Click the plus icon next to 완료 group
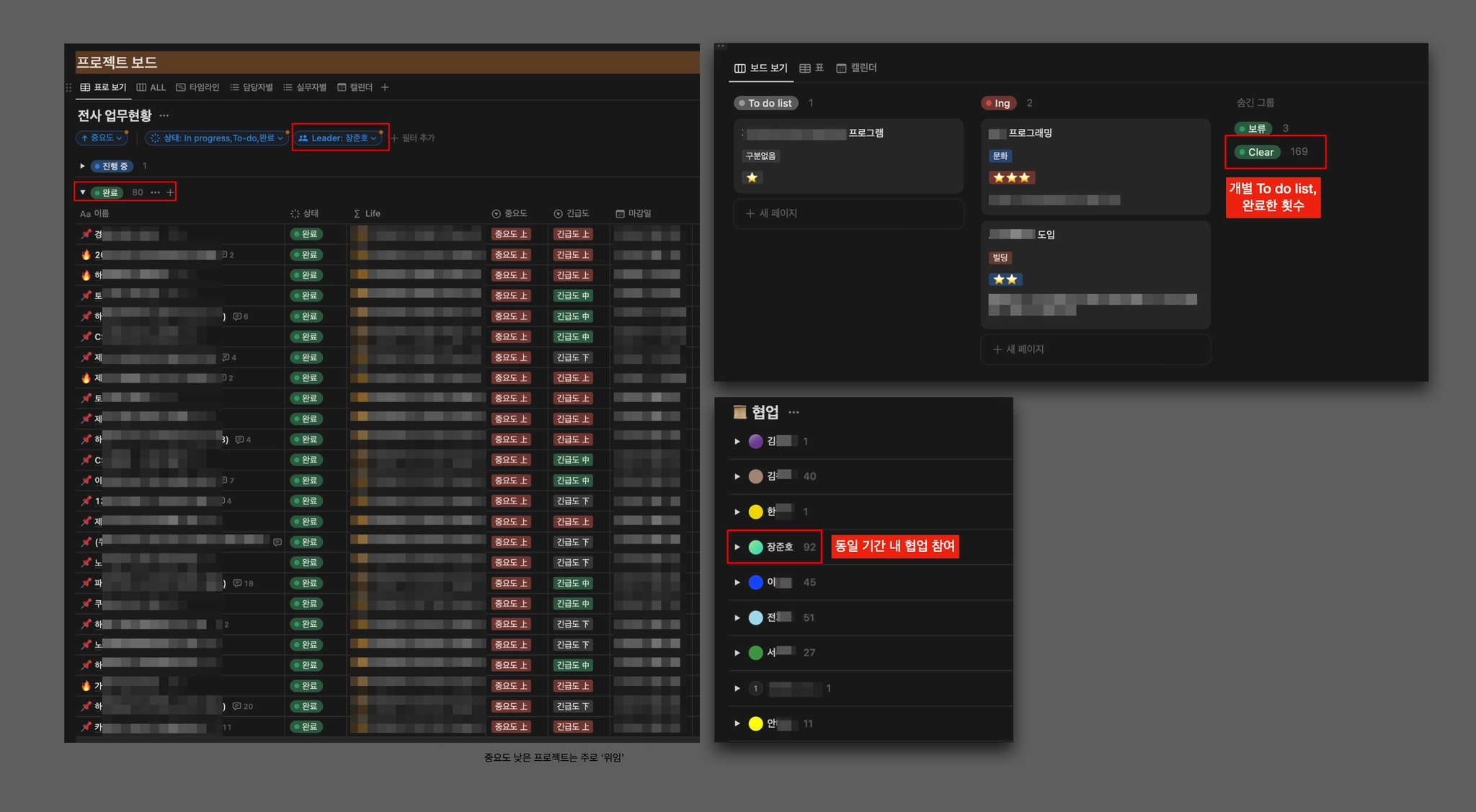 pyautogui.click(x=170, y=192)
